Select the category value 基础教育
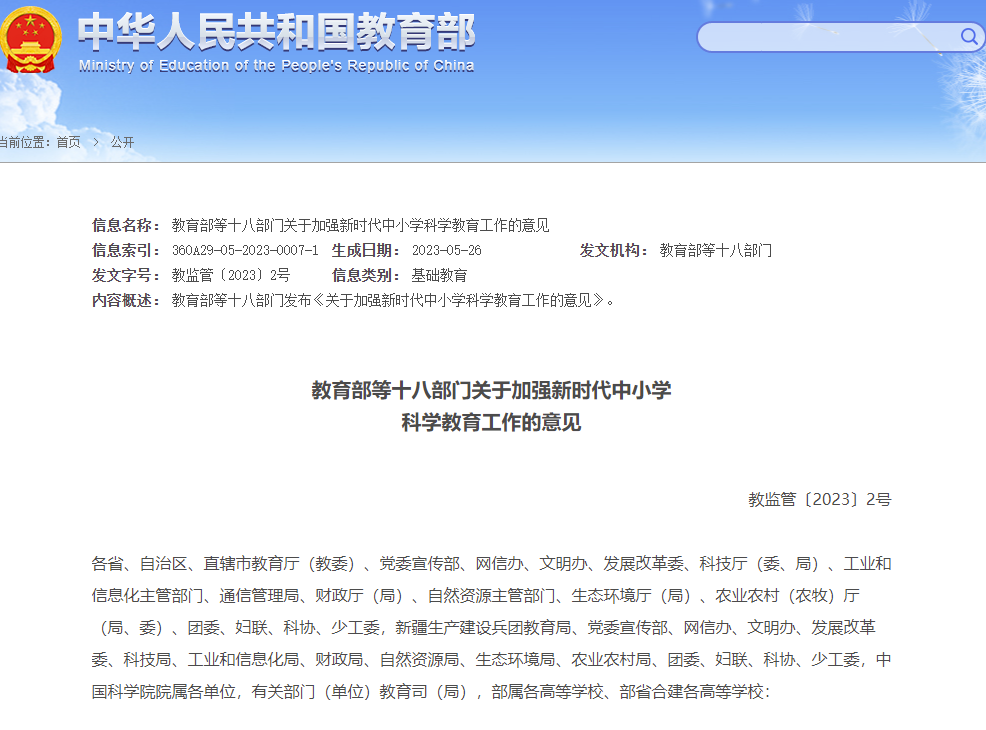 (x=439, y=275)
